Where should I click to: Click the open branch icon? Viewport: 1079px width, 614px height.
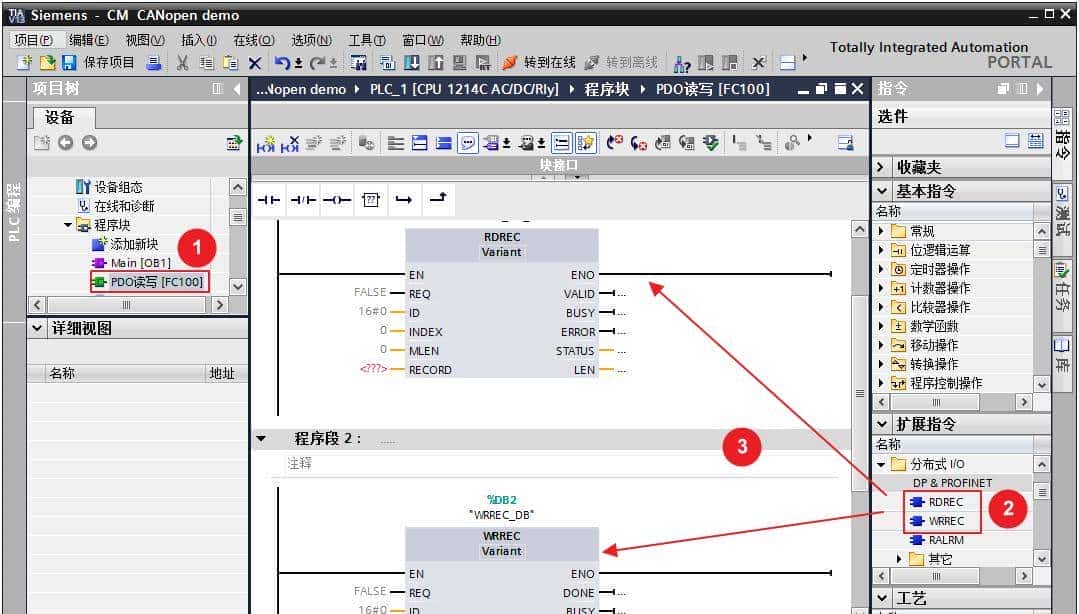(x=404, y=200)
